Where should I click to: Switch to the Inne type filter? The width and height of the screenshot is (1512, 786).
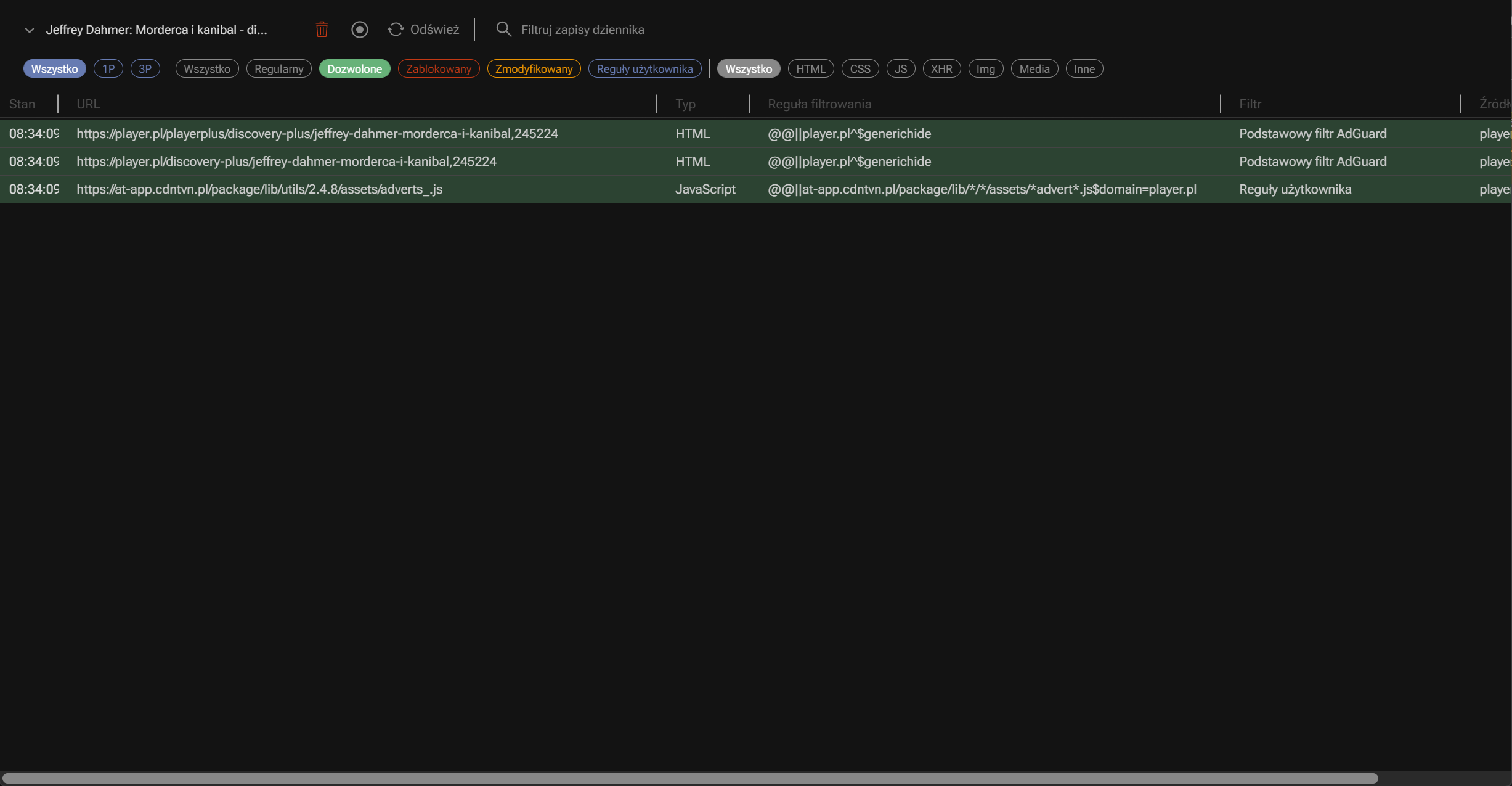[x=1084, y=68]
